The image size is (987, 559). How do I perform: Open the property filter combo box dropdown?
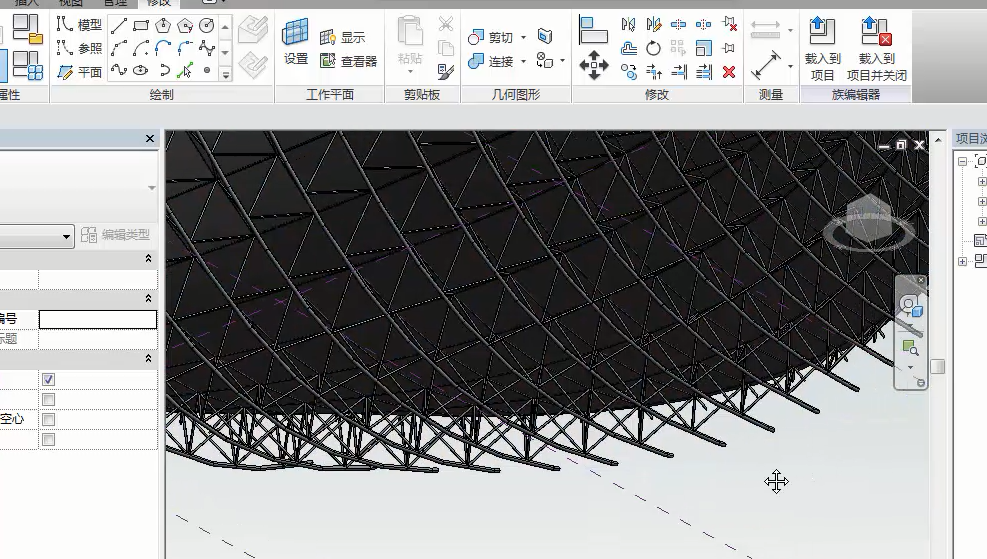coord(67,236)
